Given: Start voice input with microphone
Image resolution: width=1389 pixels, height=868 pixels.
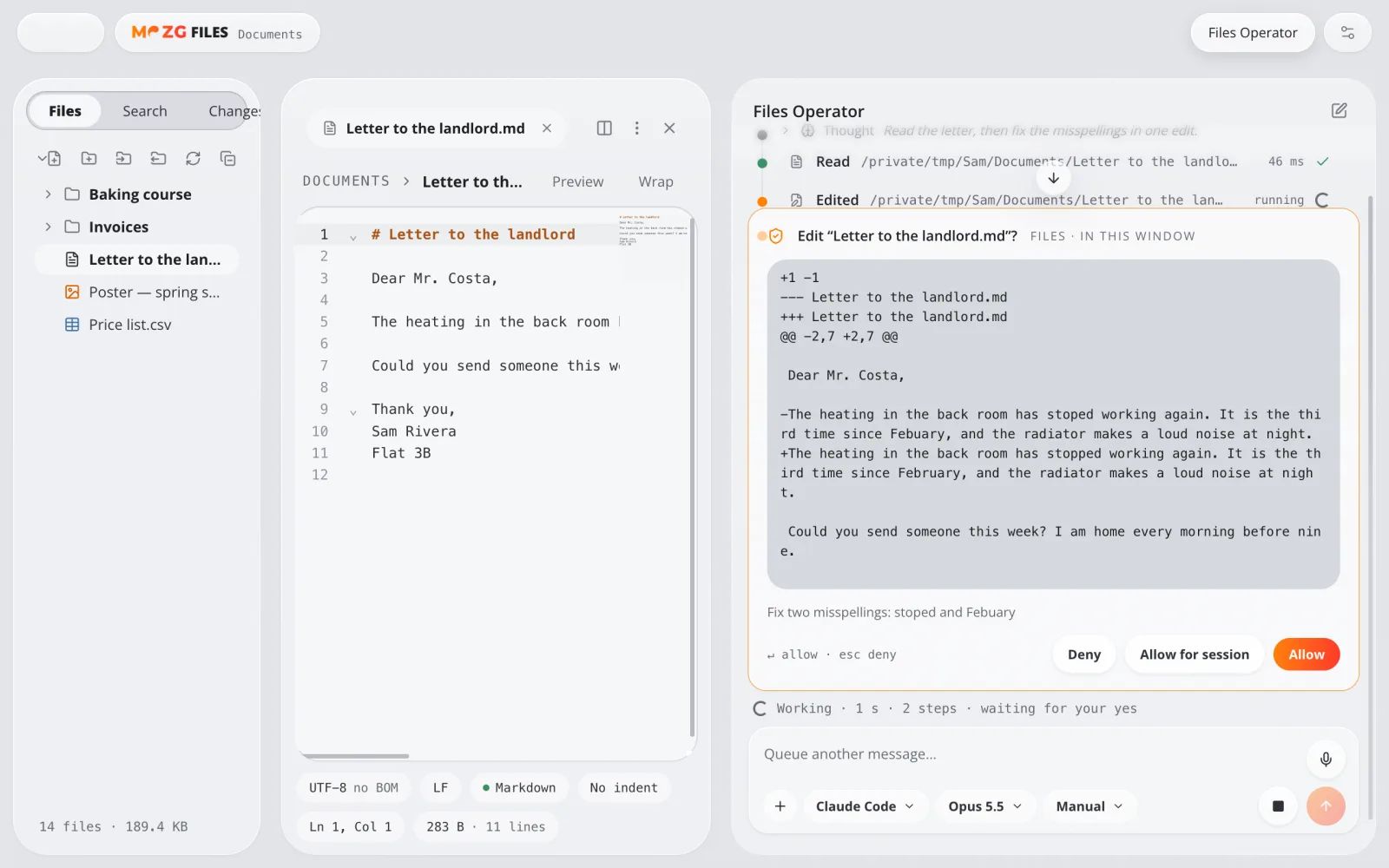Looking at the screenshot, I should 1326,759.
